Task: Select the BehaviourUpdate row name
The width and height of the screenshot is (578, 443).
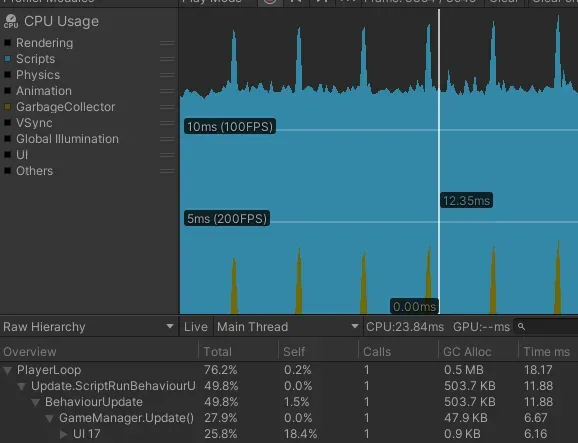Action: click(94, 402)
